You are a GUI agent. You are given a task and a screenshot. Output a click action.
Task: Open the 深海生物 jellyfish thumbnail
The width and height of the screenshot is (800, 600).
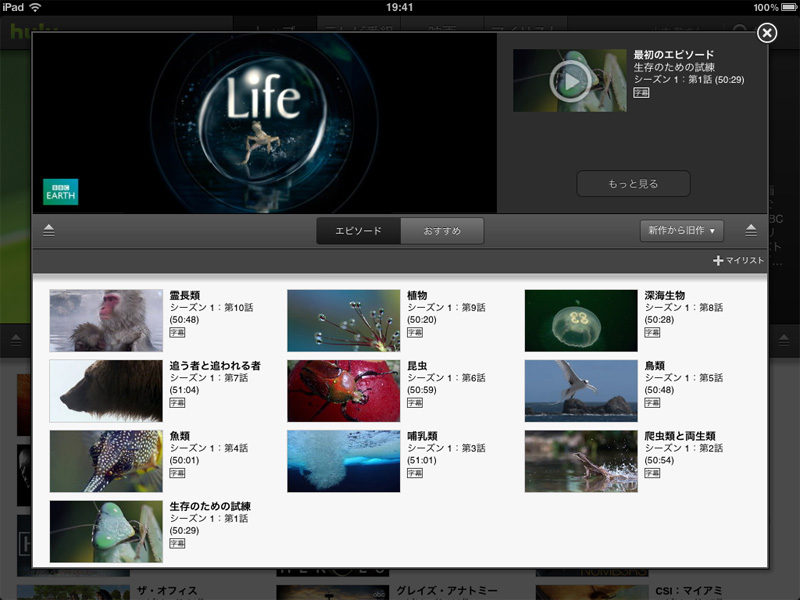tap(581, 320)
